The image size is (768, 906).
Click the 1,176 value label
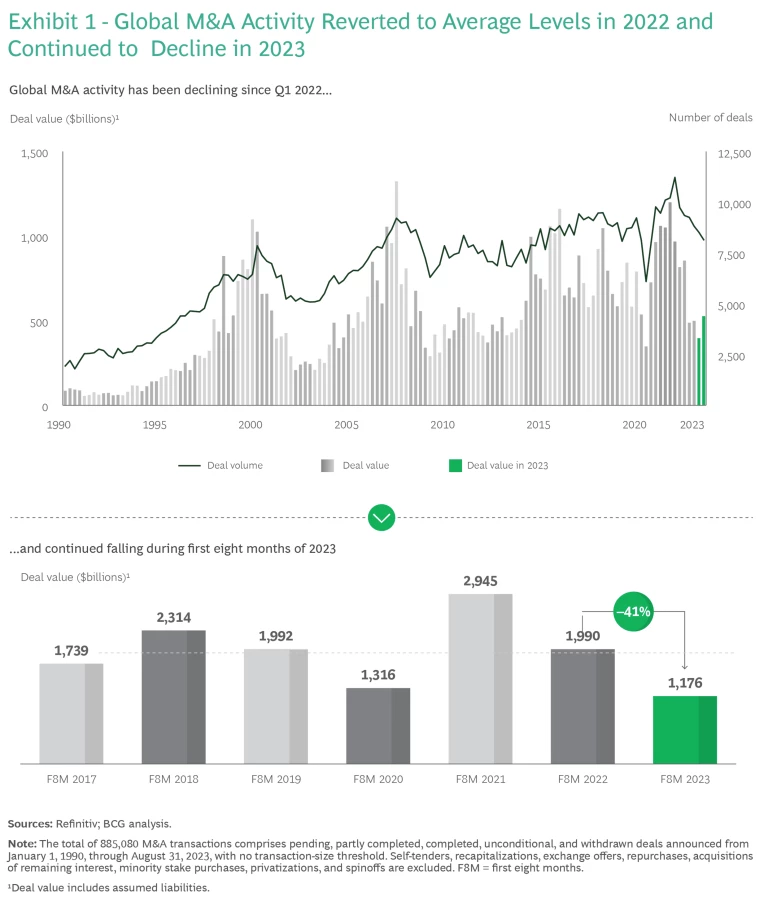685,682
